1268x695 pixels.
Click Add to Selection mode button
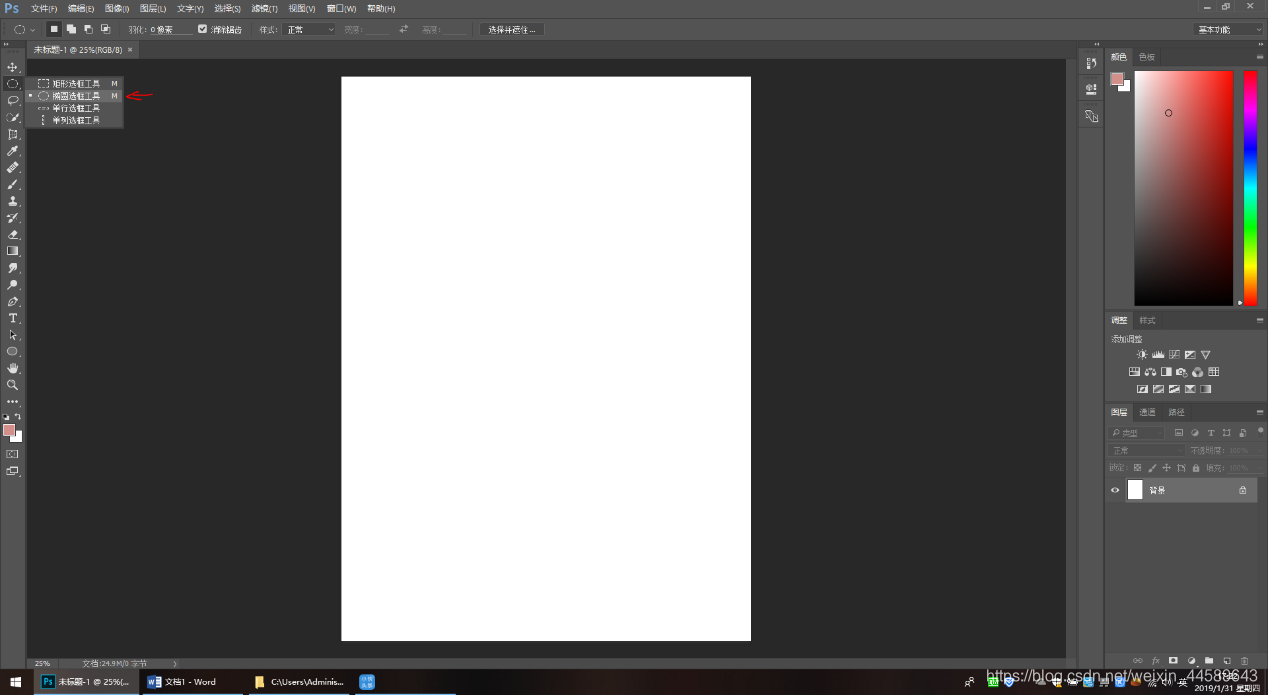(71, 29)
